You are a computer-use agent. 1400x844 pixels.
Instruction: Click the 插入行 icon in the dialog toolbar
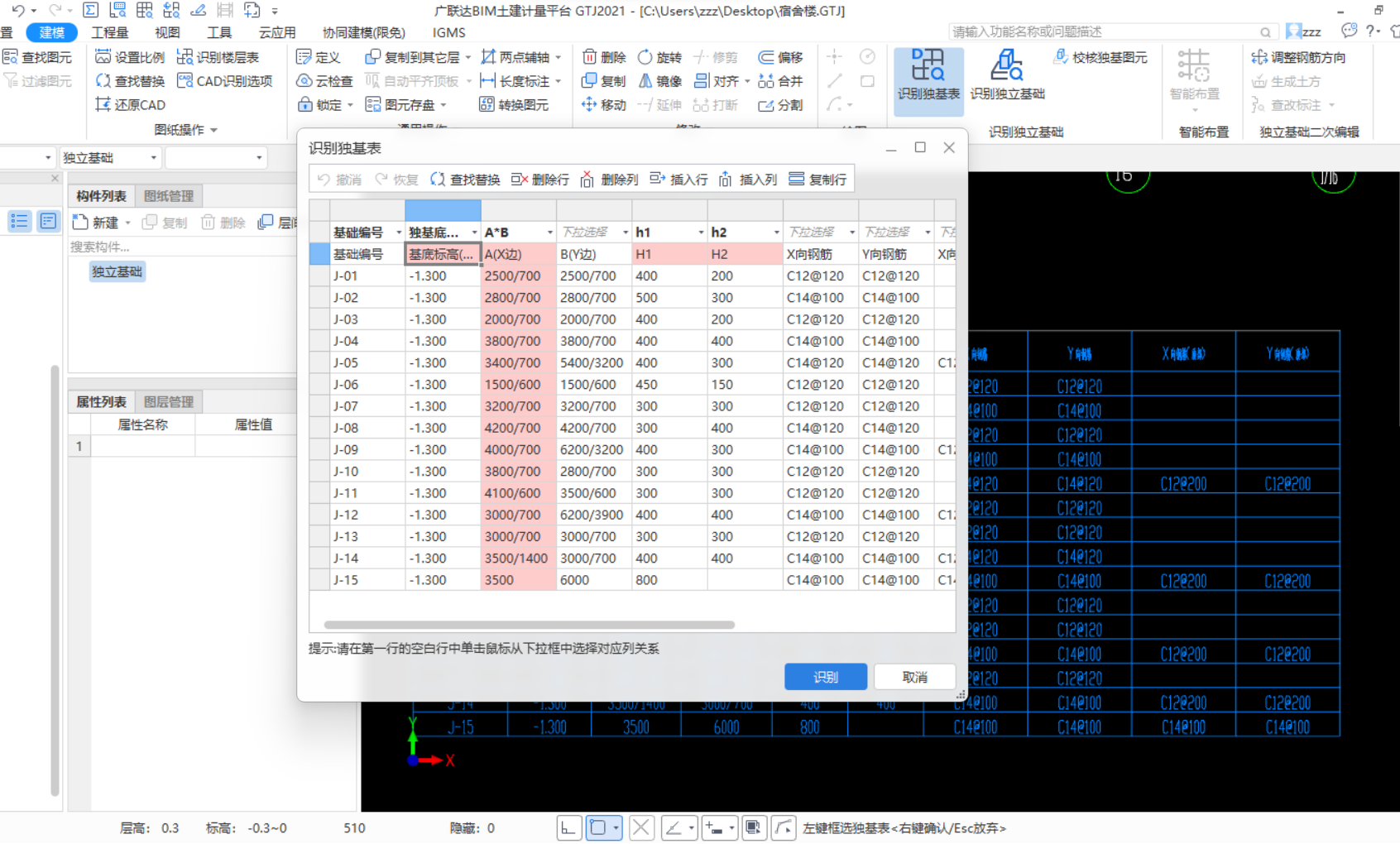tap(657, 180)
